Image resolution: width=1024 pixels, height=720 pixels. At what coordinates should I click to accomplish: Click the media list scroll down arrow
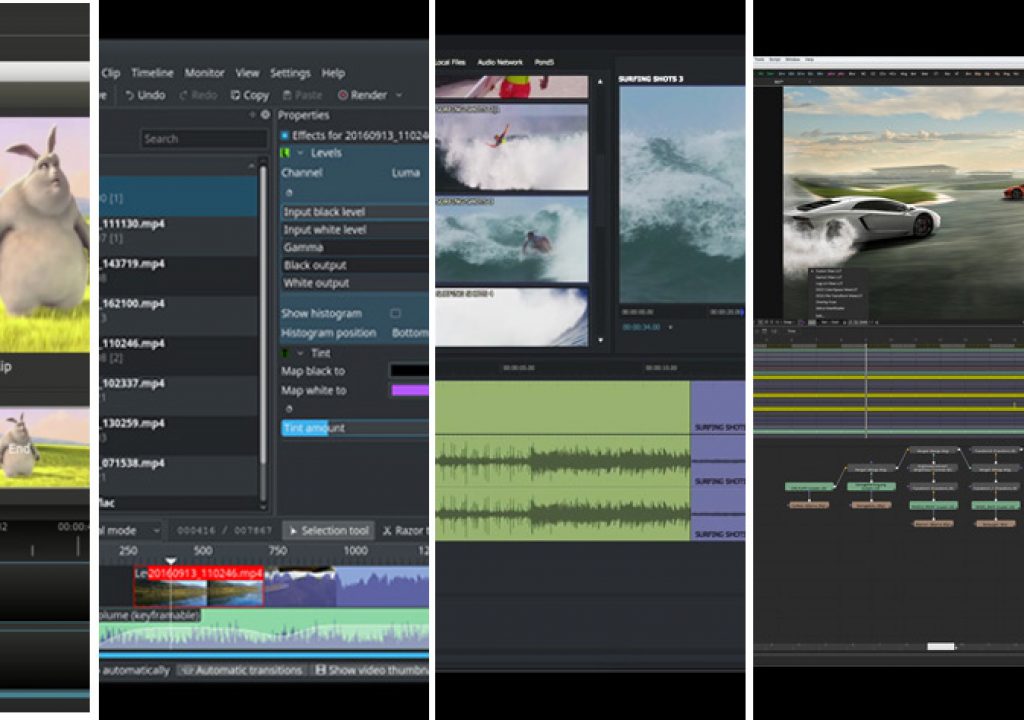(600, 340)
